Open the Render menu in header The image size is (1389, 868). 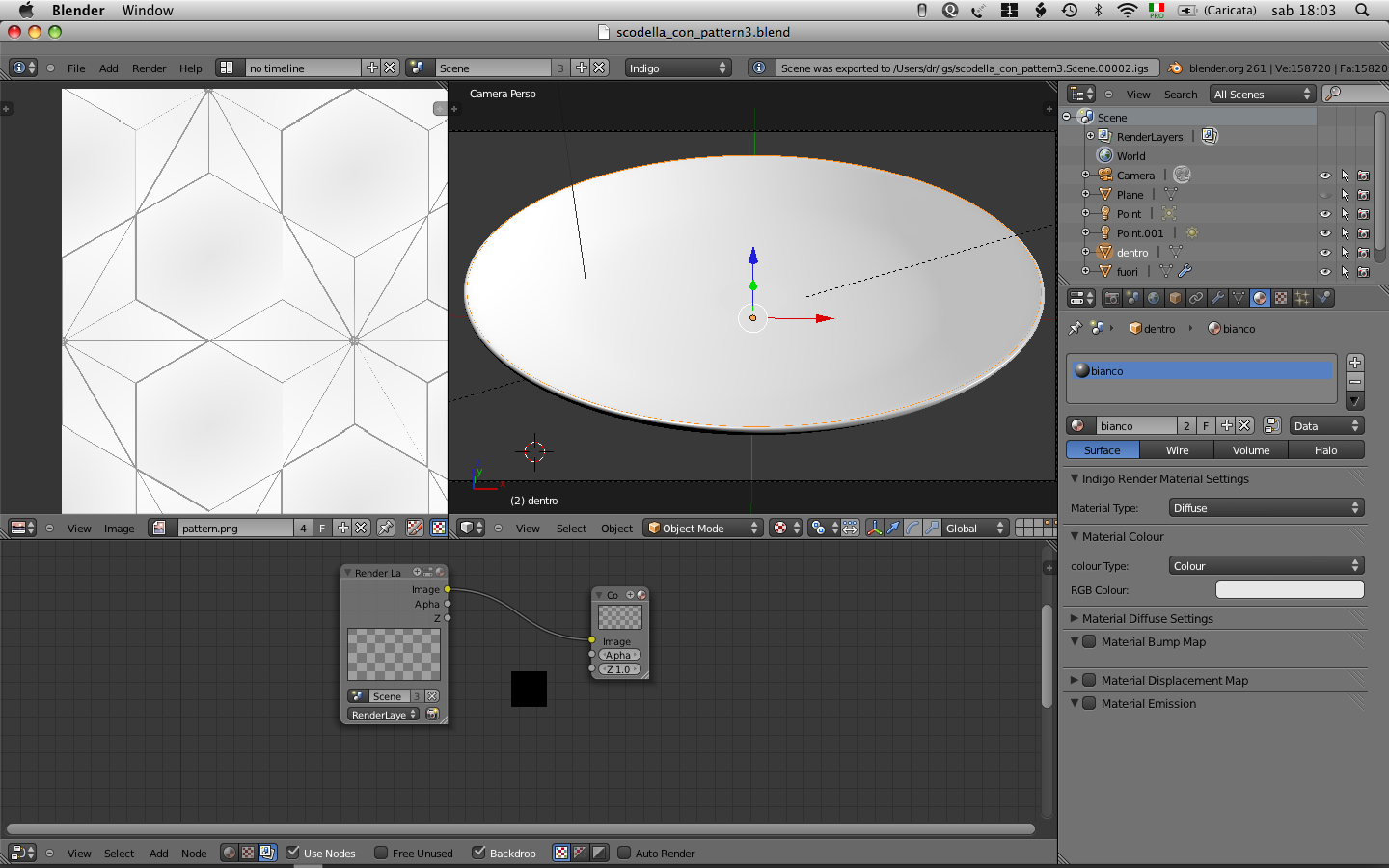(149, 68)
